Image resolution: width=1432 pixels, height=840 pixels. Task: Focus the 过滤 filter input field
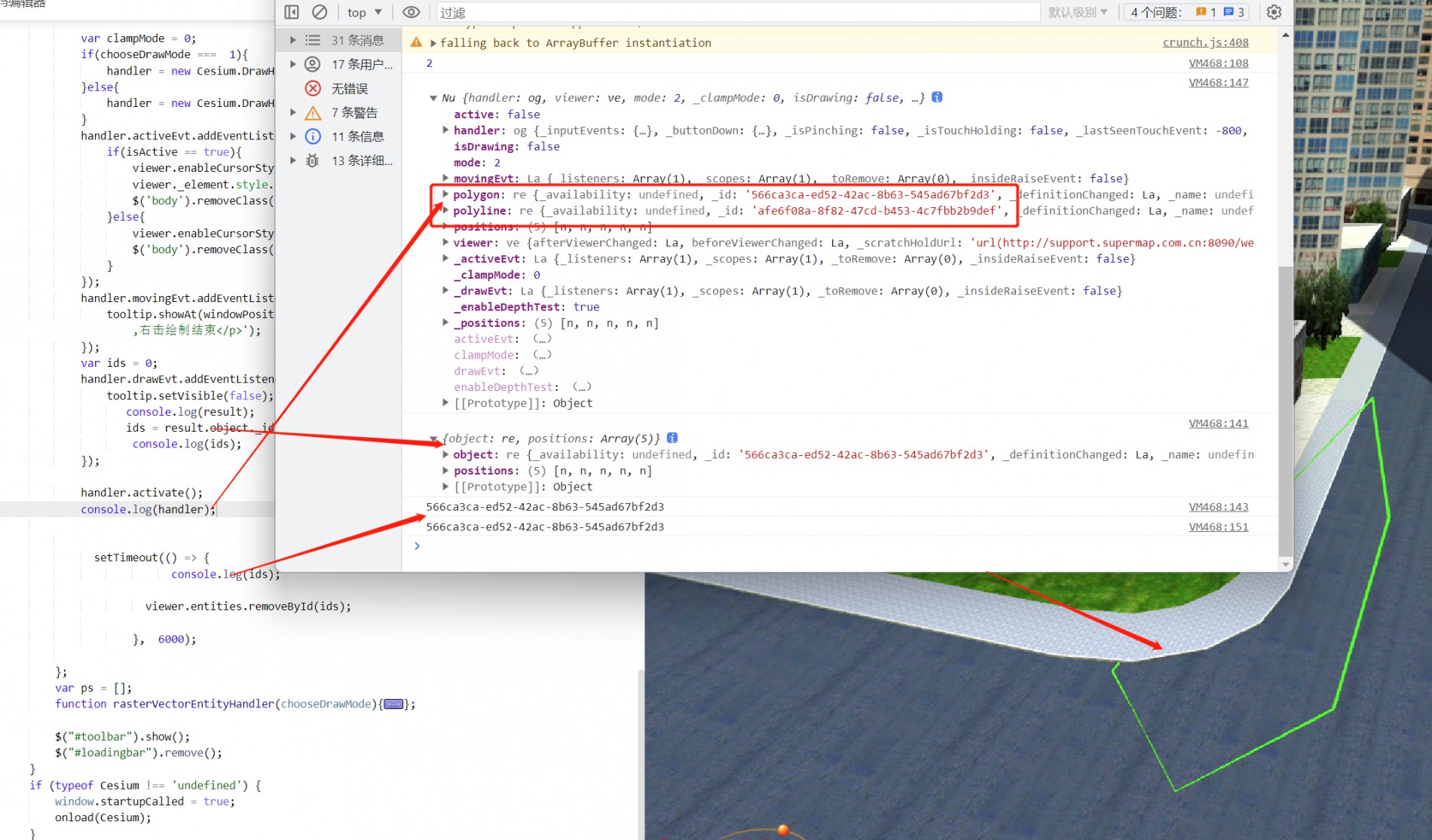[739, 13]
